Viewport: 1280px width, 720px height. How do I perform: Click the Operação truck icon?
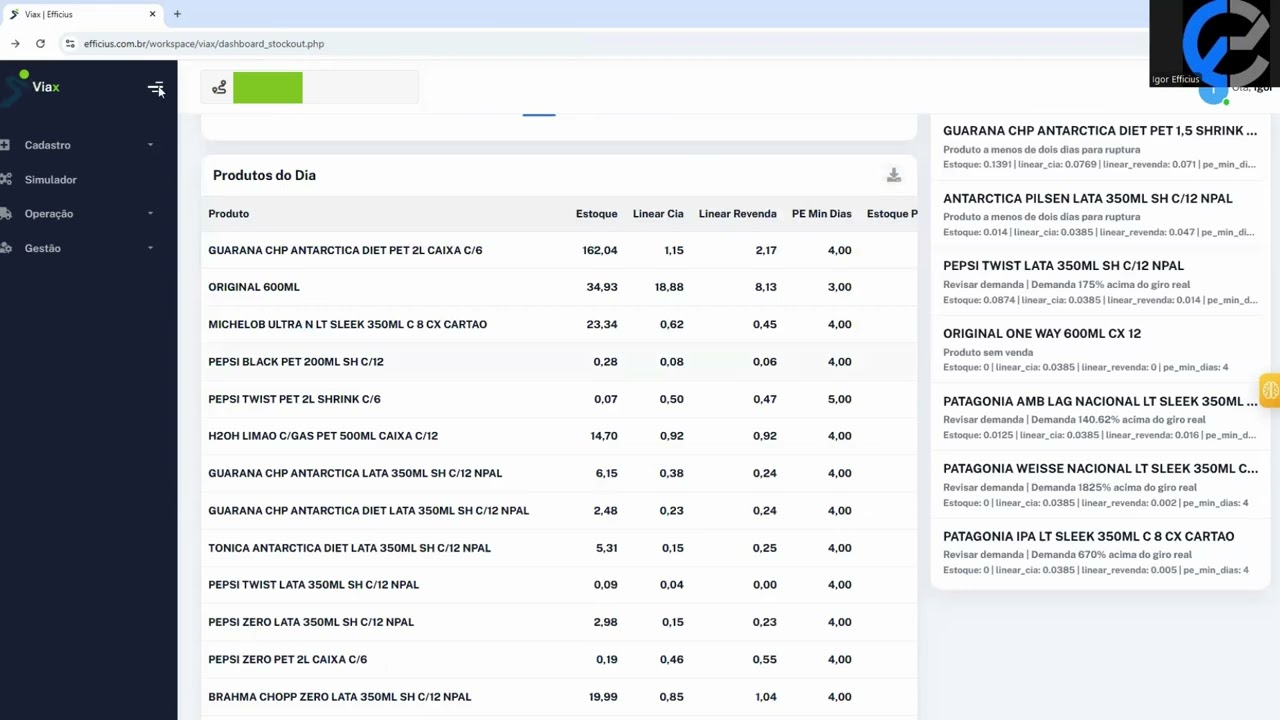6,214
